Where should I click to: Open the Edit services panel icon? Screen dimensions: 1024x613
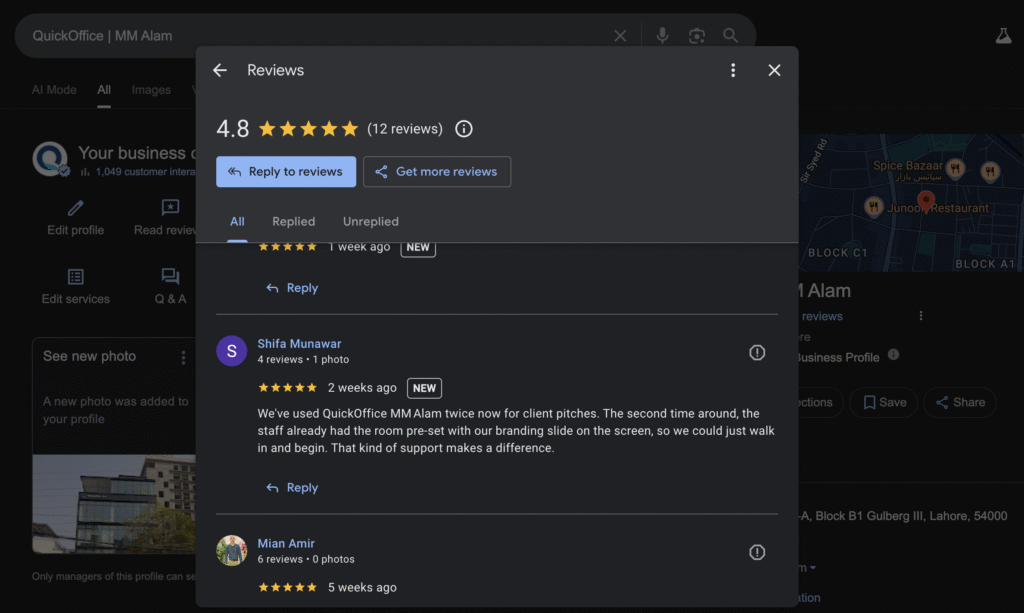(75, 277)
